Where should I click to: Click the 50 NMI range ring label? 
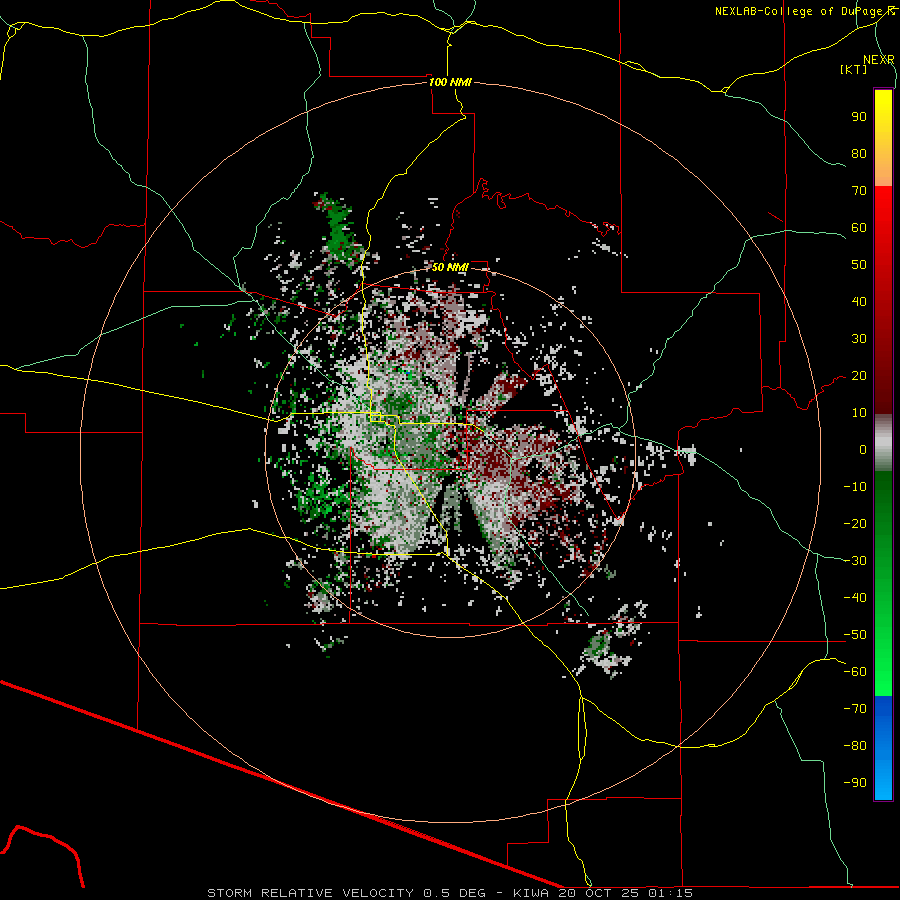pyautogui.click(x=450, y=267)
